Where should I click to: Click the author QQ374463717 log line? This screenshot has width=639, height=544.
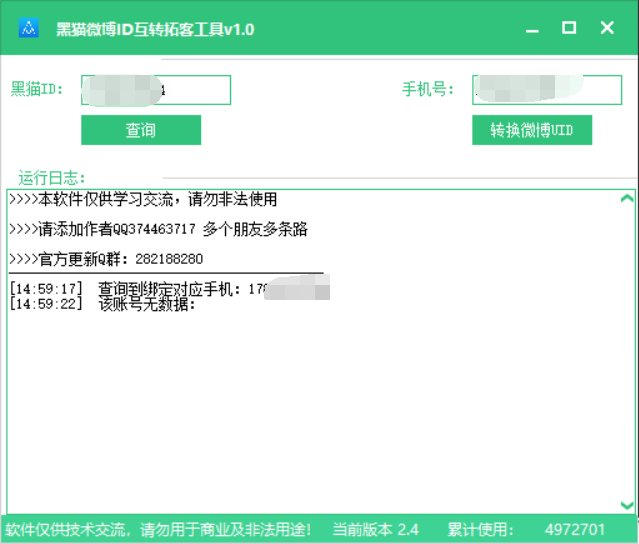coord(158,230)
